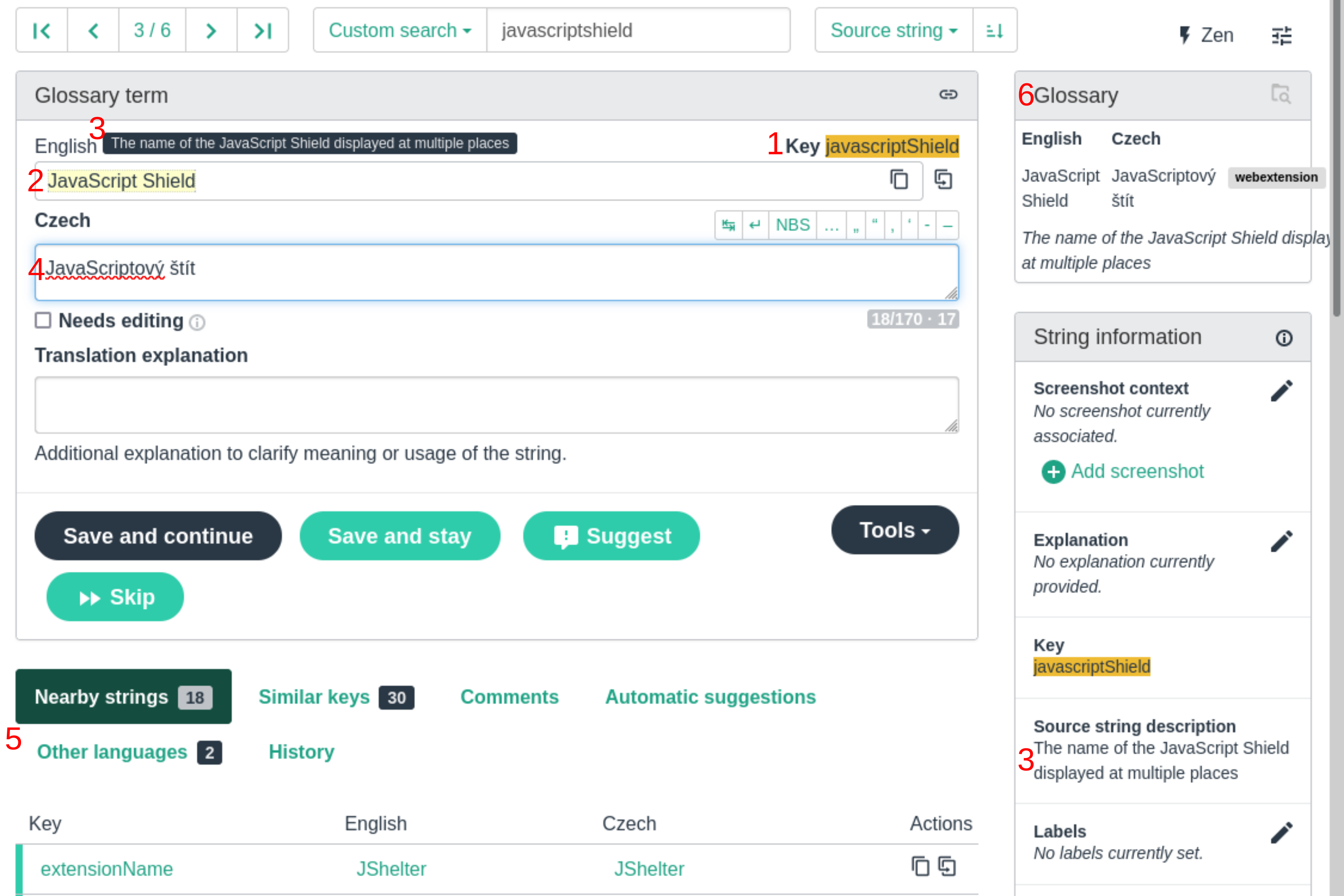
Task: Edit the Explanation field
Action: pos(1282,541)
